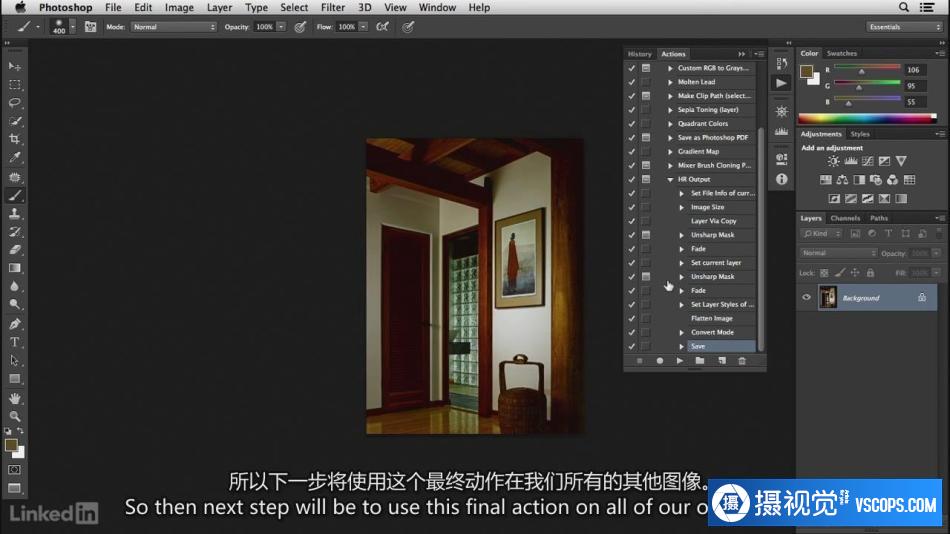
Task: Open the brush Mode dropdown
Action: 174,27
